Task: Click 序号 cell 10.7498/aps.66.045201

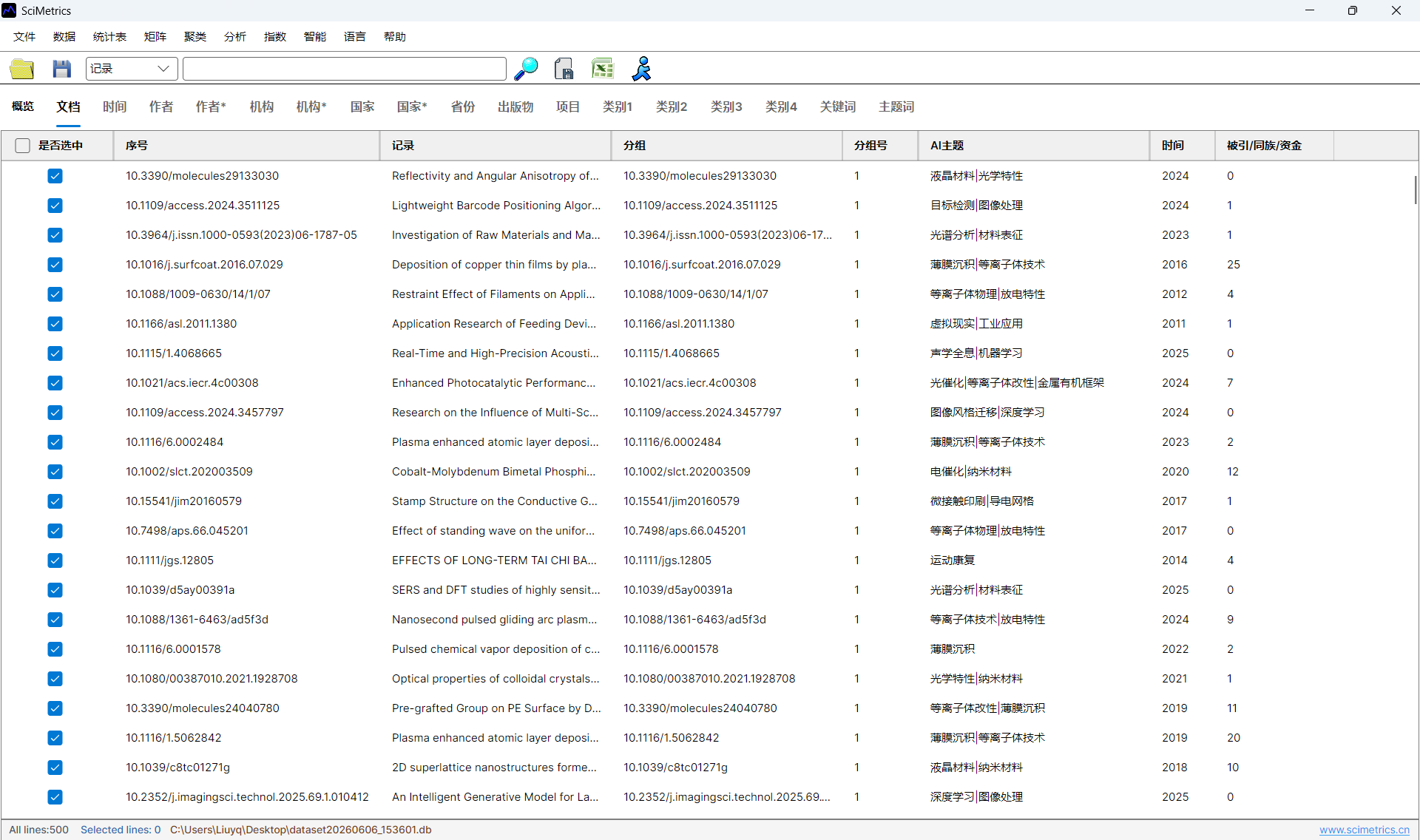Action: [x=187, y=531]
